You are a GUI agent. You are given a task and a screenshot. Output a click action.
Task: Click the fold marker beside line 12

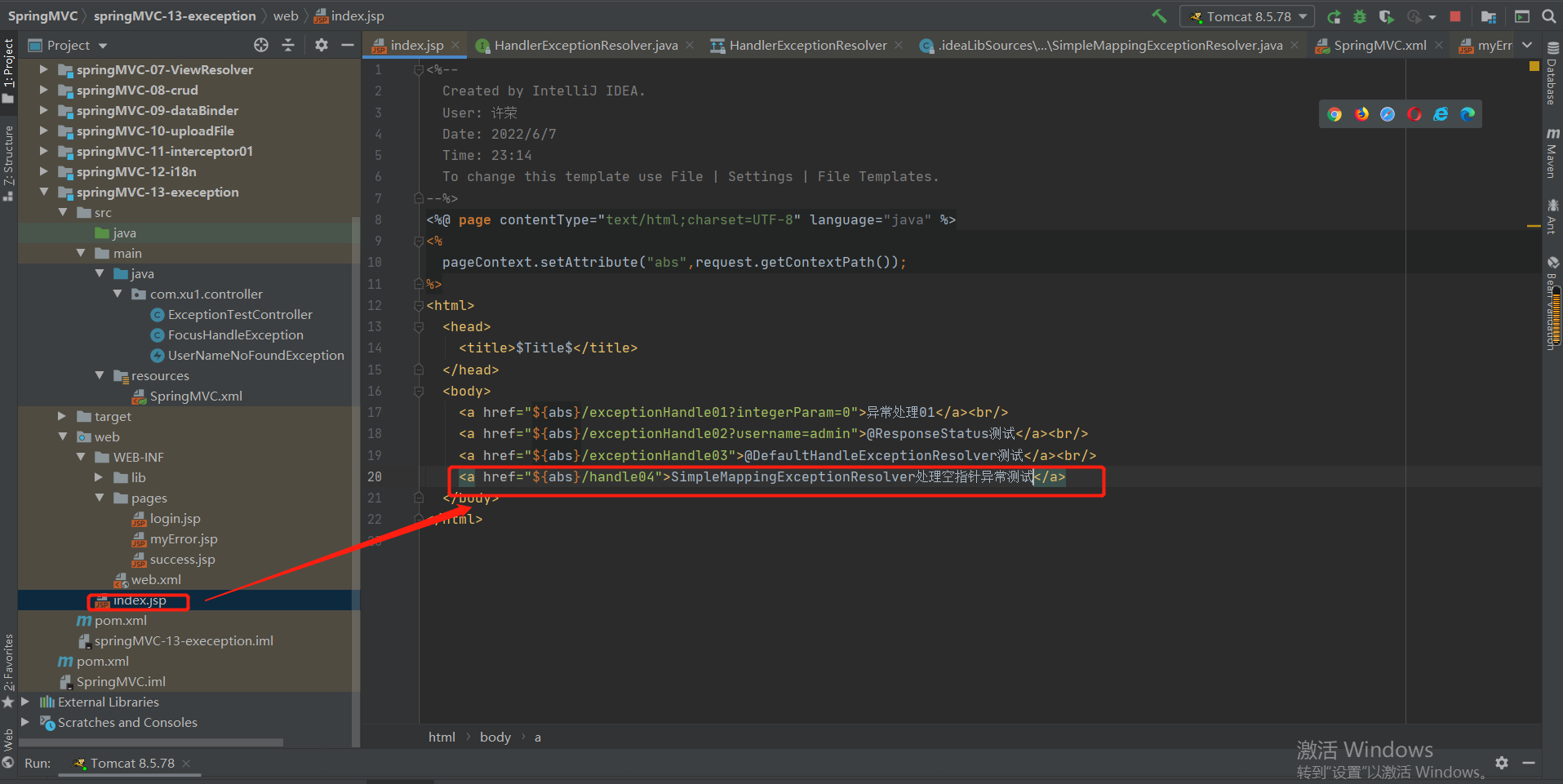pyautogui.click(x=418, y=306)
